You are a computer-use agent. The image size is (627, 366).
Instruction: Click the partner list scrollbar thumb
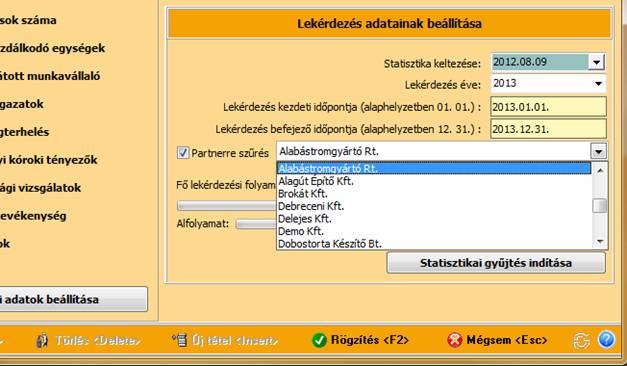(600, 206)
